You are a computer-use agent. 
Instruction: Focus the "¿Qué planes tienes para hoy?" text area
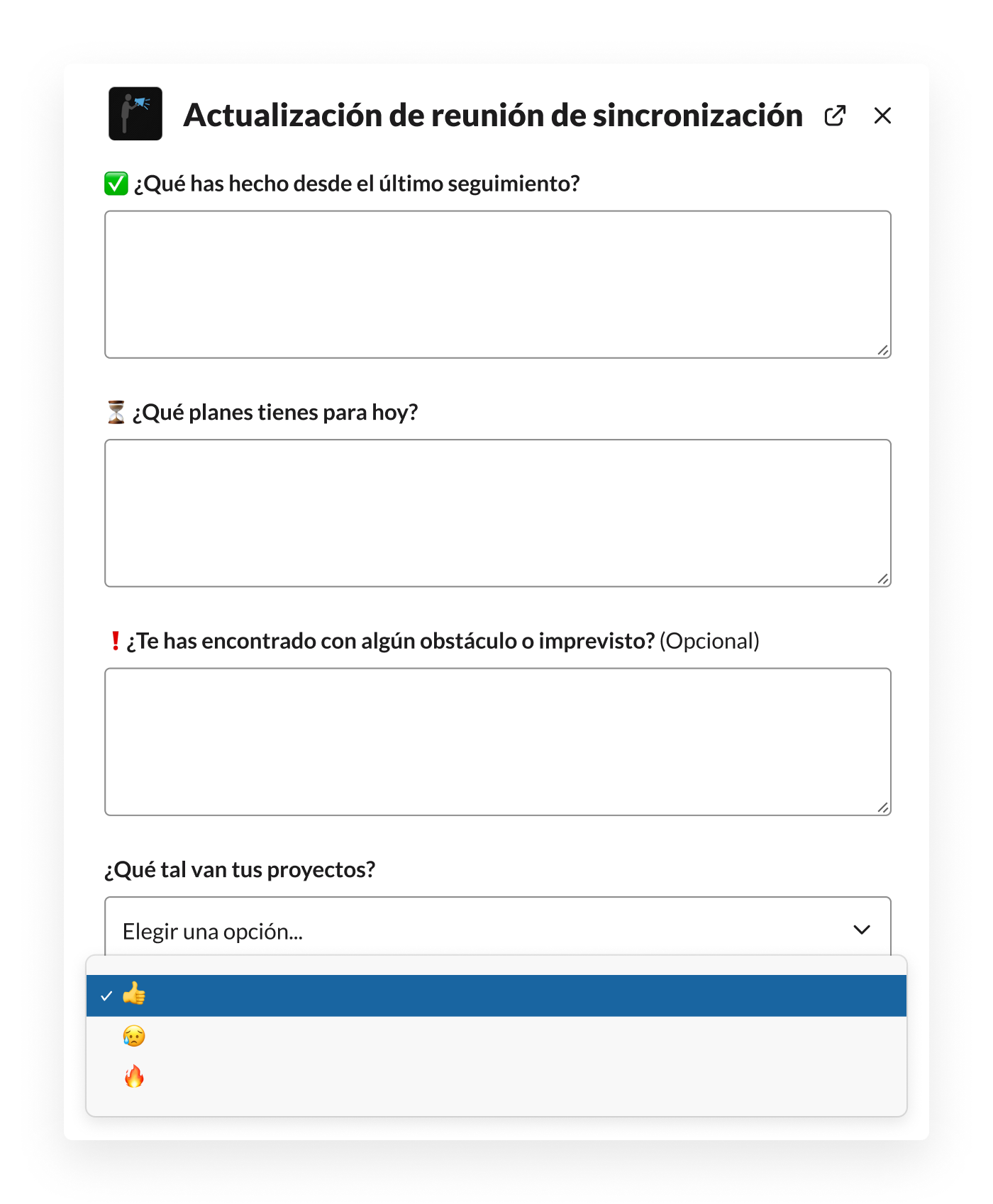[498, 513]
